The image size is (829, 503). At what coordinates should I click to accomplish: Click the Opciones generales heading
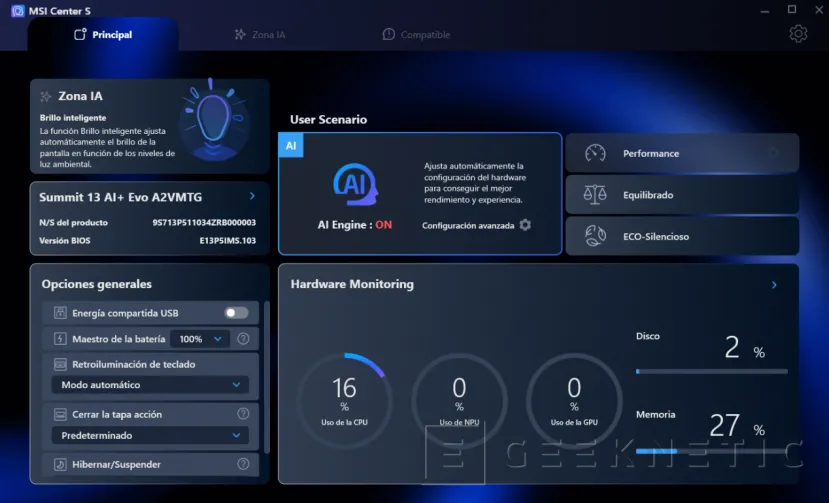97,284
